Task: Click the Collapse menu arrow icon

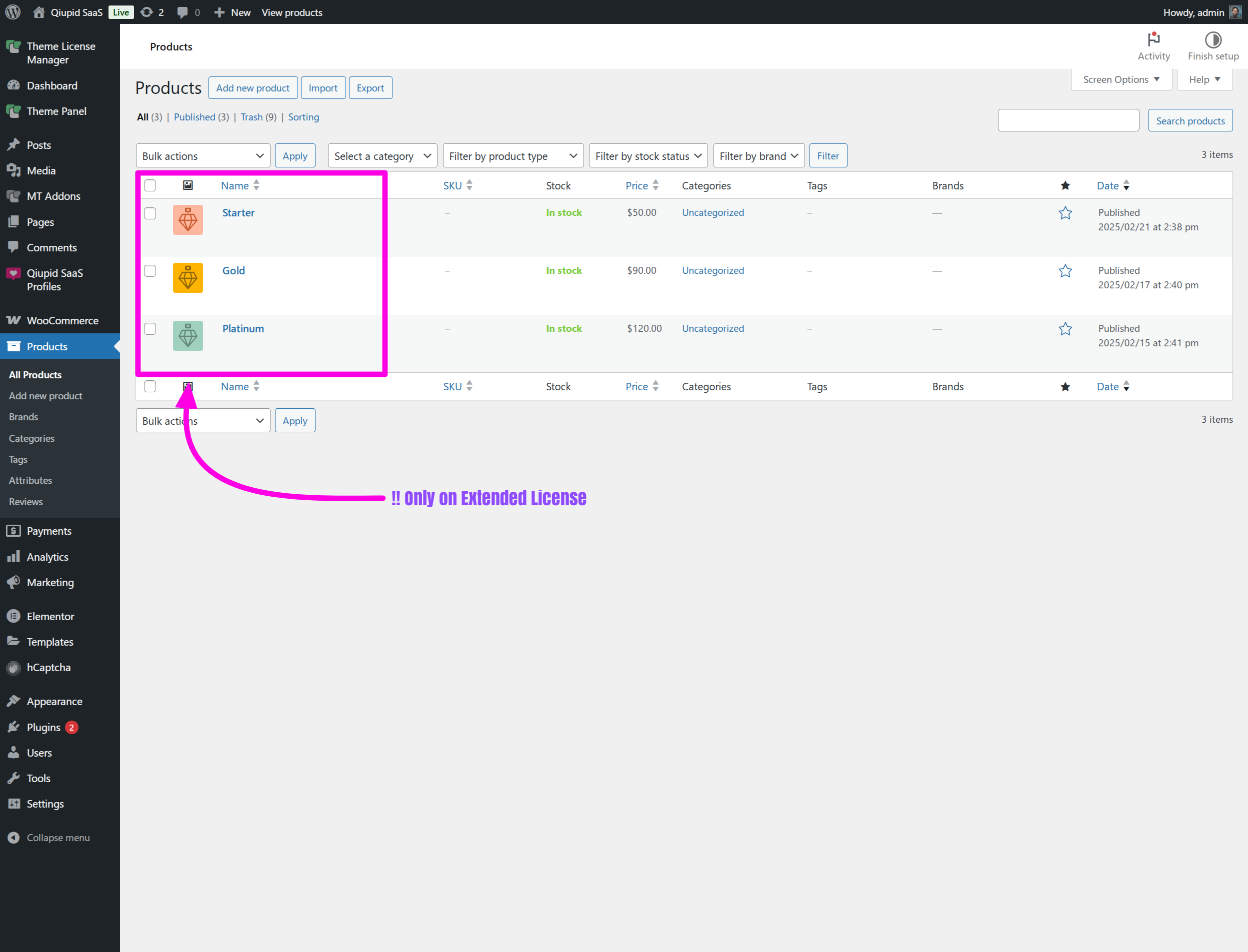Action: point(13,838)
